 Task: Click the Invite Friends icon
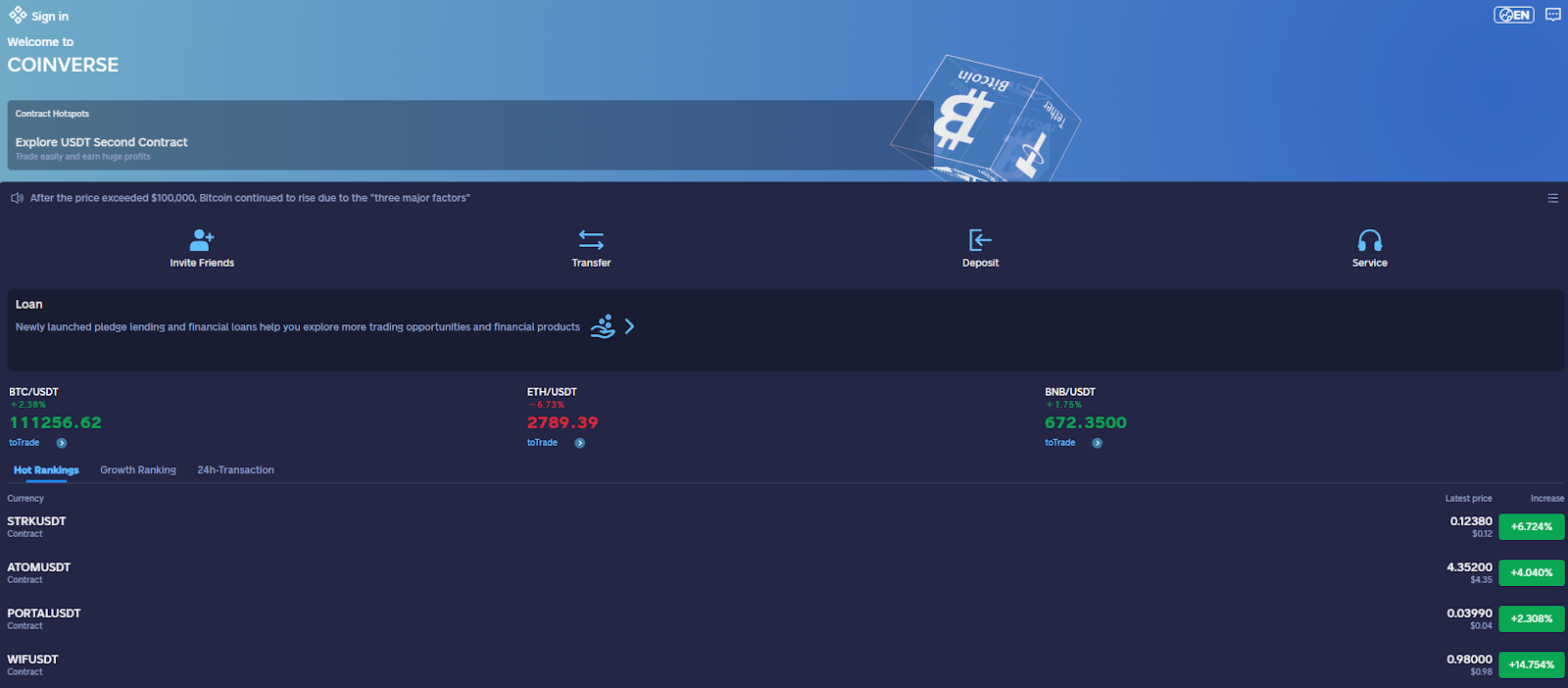tap(202, 240)
